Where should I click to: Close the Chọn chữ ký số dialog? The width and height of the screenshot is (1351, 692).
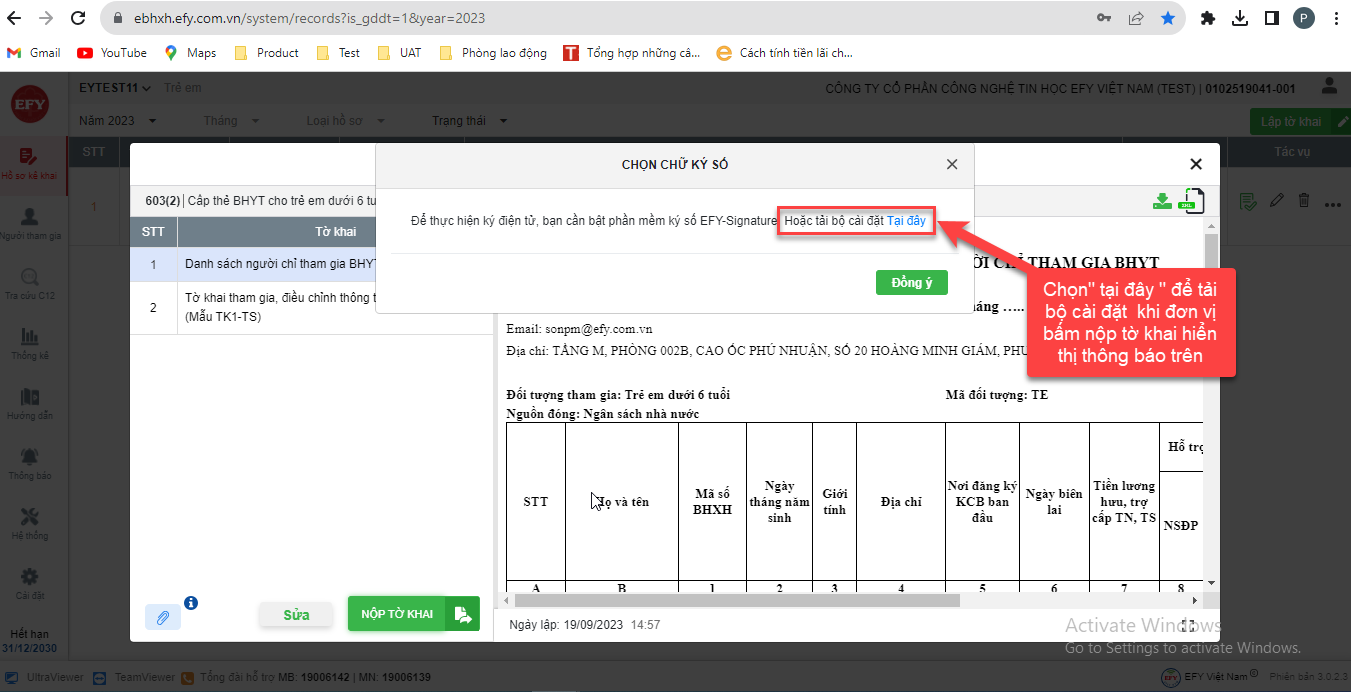pos(952,165)
